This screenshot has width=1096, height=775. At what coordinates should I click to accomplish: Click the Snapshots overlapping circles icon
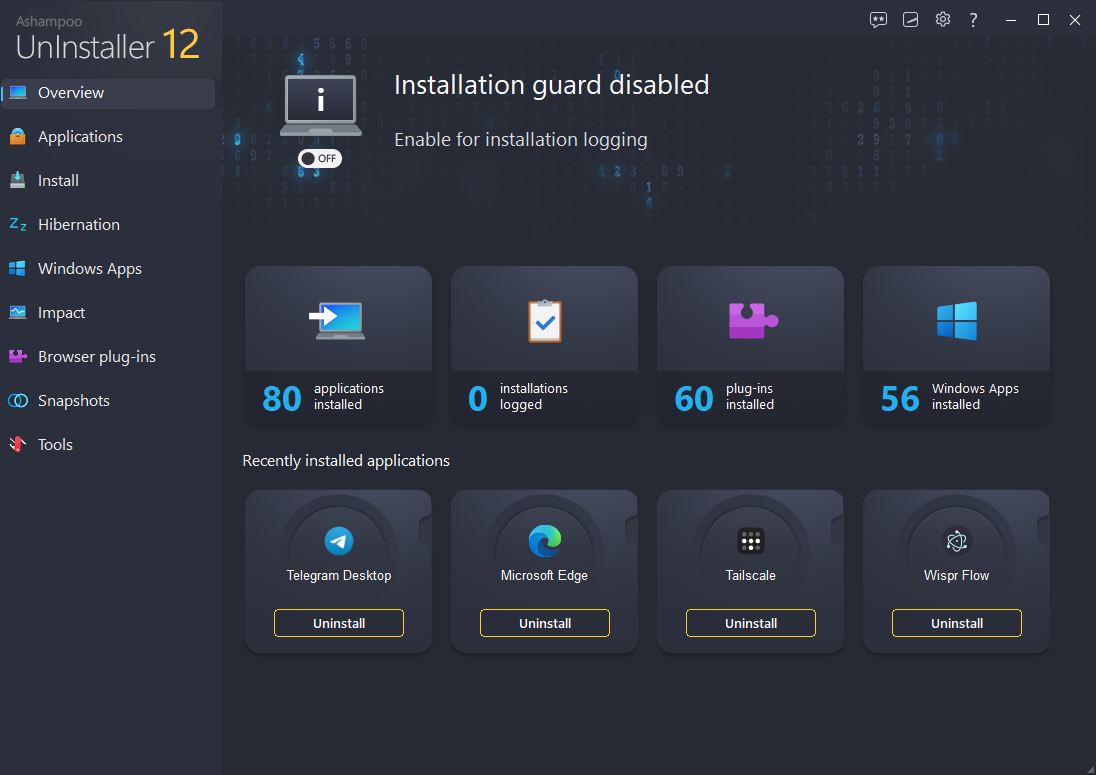18,401
